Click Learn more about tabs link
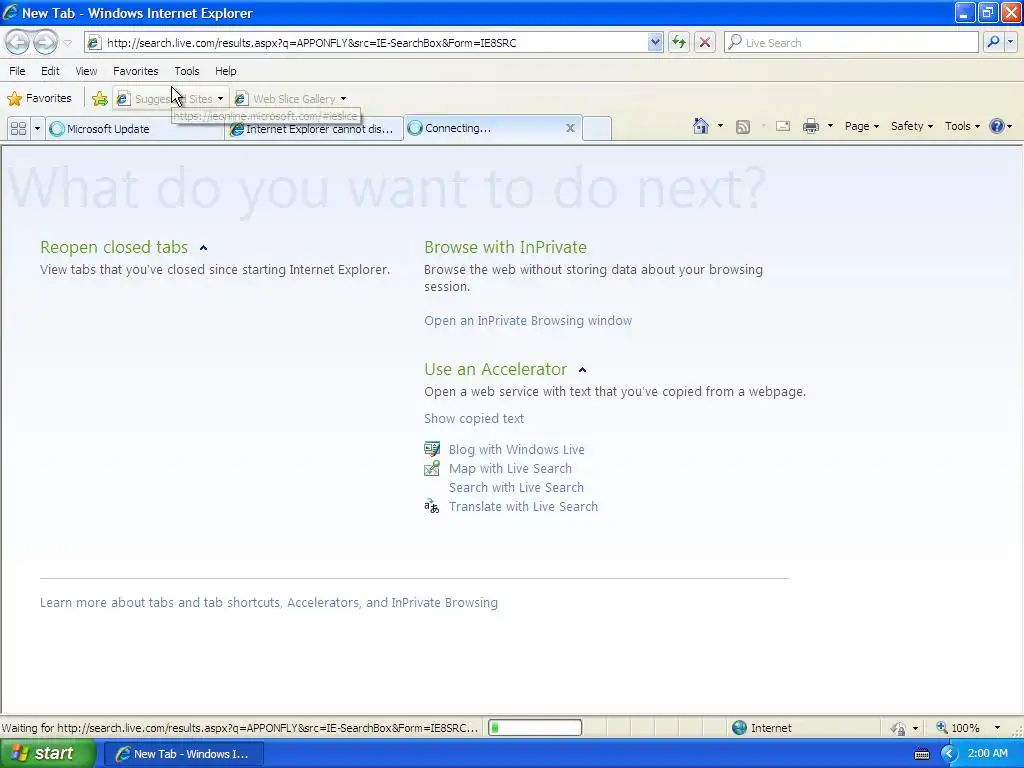Screen dimensions: 1024x768 [268, 602]
